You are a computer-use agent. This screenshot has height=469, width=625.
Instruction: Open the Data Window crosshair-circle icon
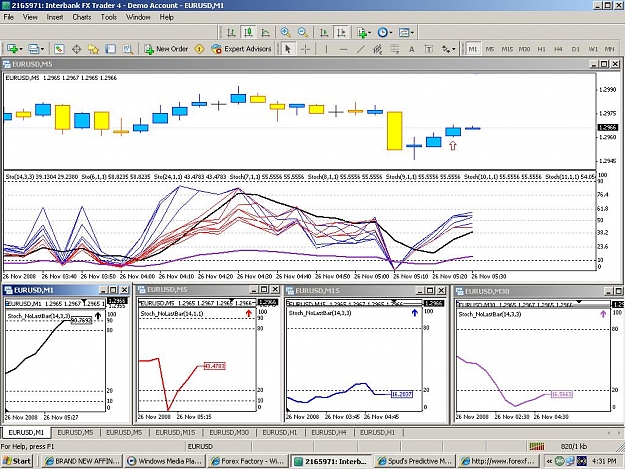click(x=76, y=49)
